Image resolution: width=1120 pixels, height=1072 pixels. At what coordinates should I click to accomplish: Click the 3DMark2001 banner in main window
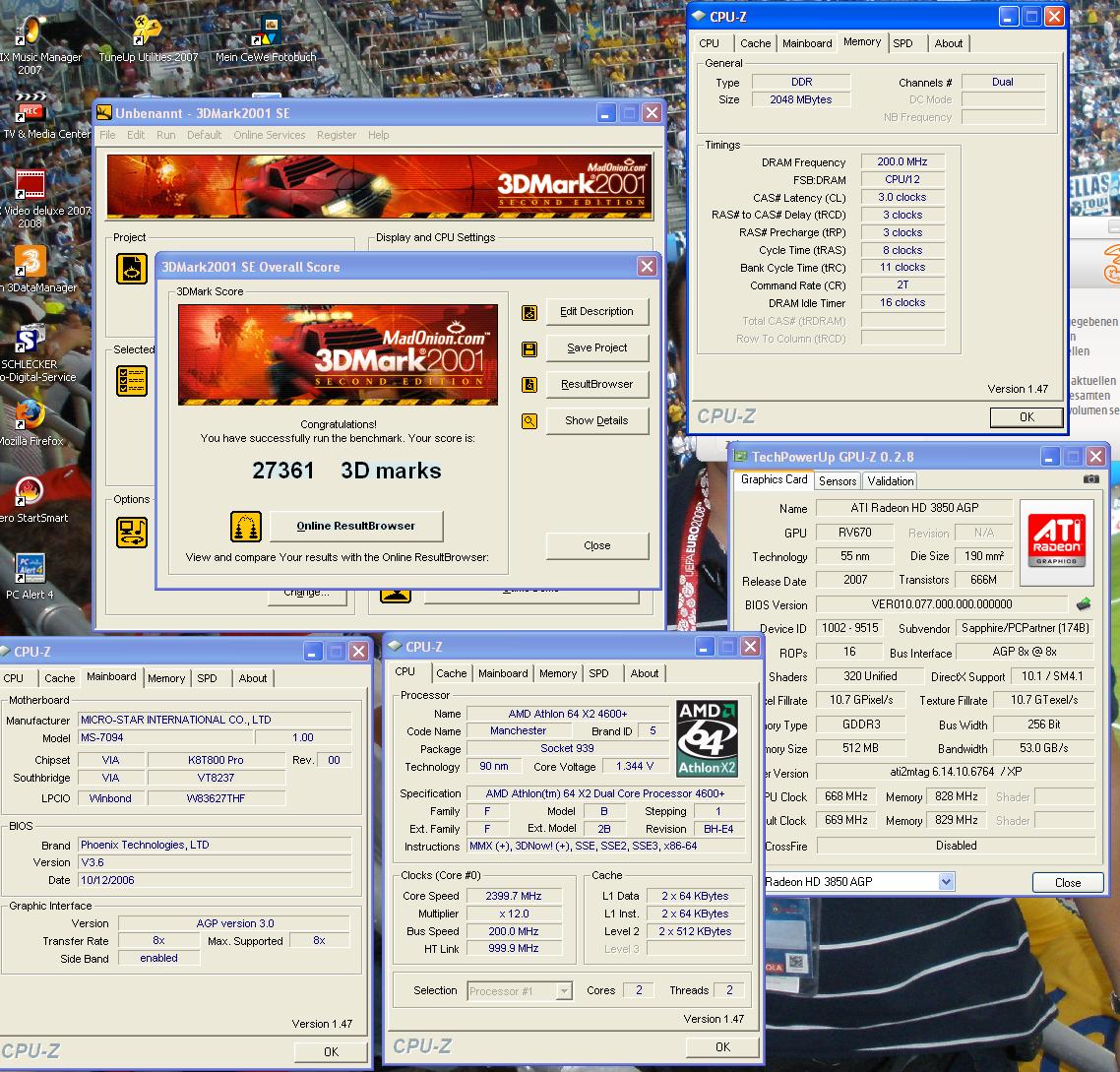pyautogui.click(x=379, y=186)
